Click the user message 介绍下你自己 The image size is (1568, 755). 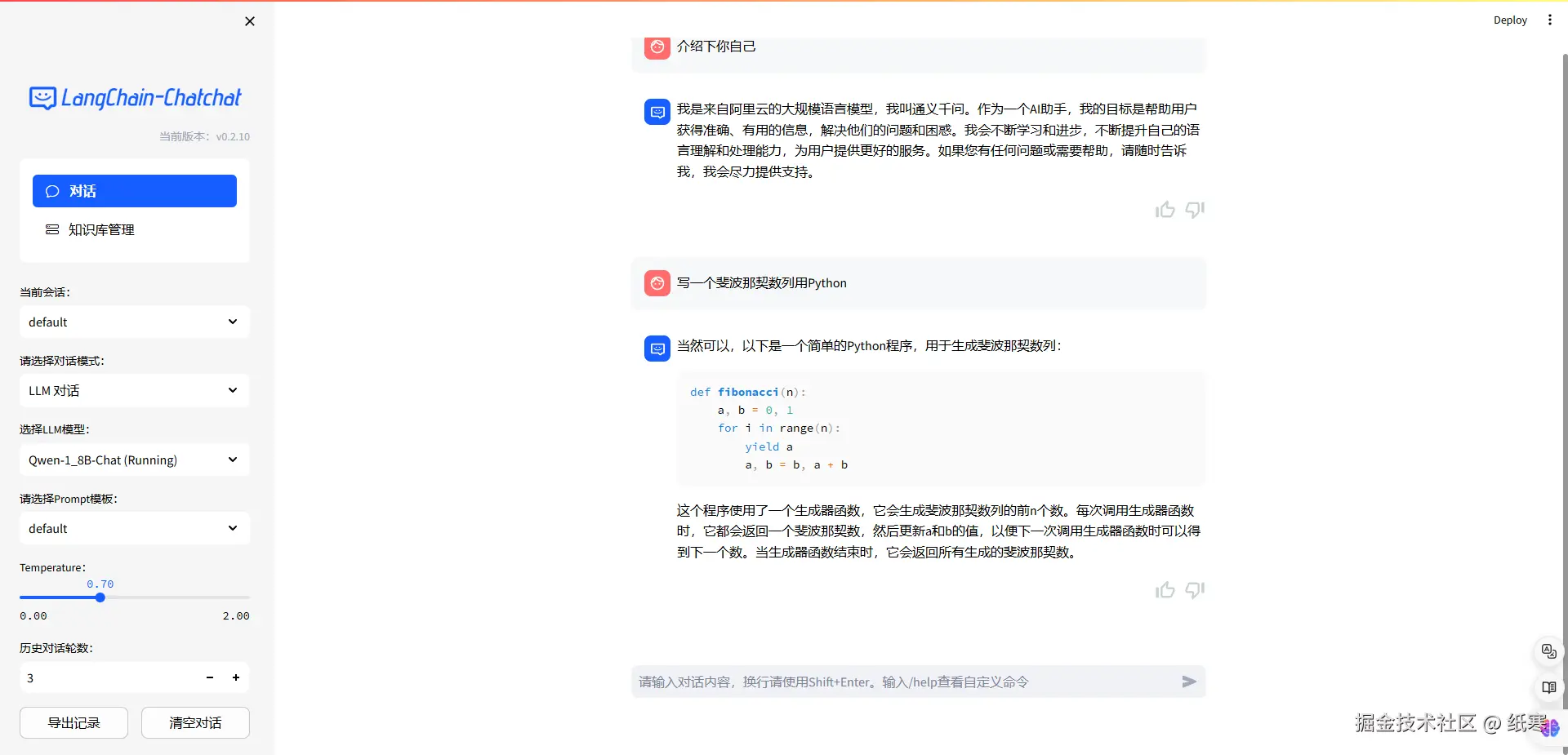(x=716, y=47)
